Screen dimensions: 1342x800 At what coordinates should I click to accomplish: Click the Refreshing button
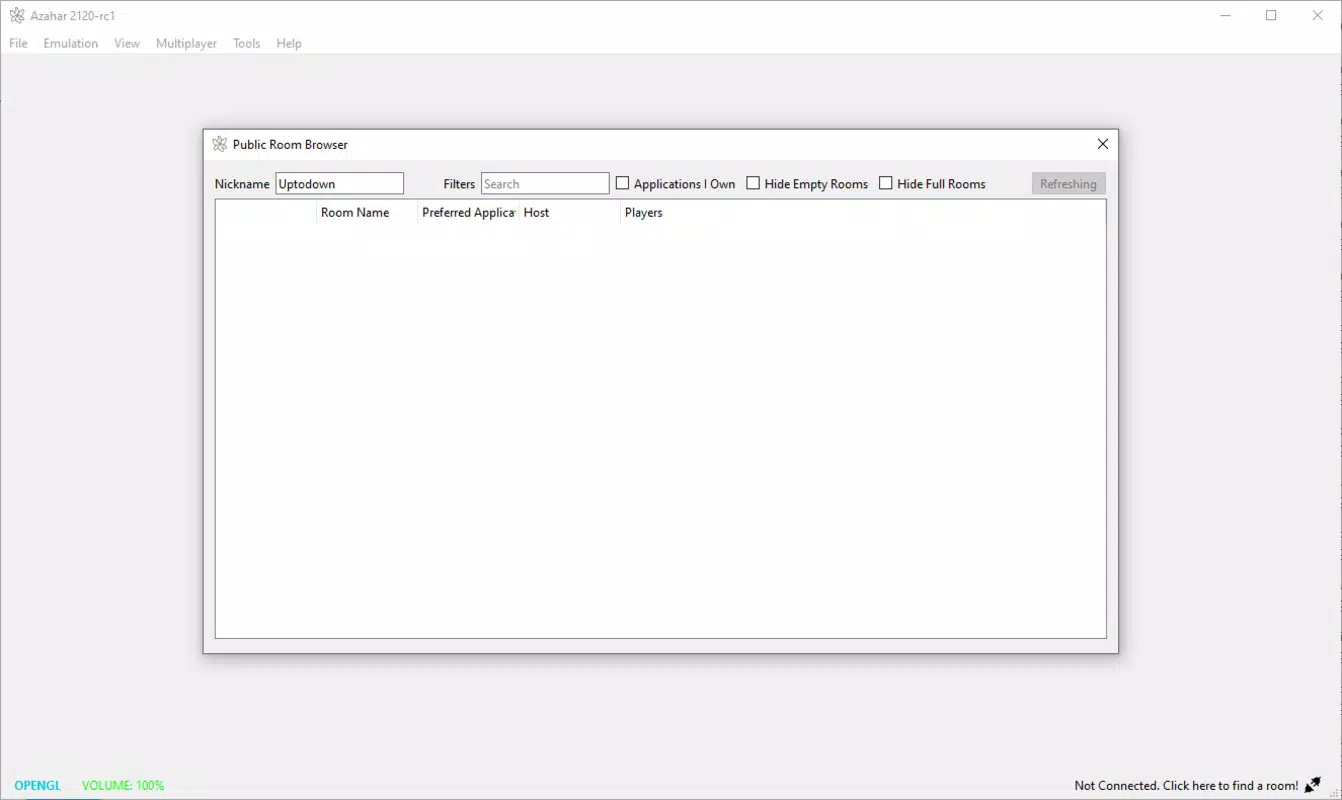(1068, 184)
